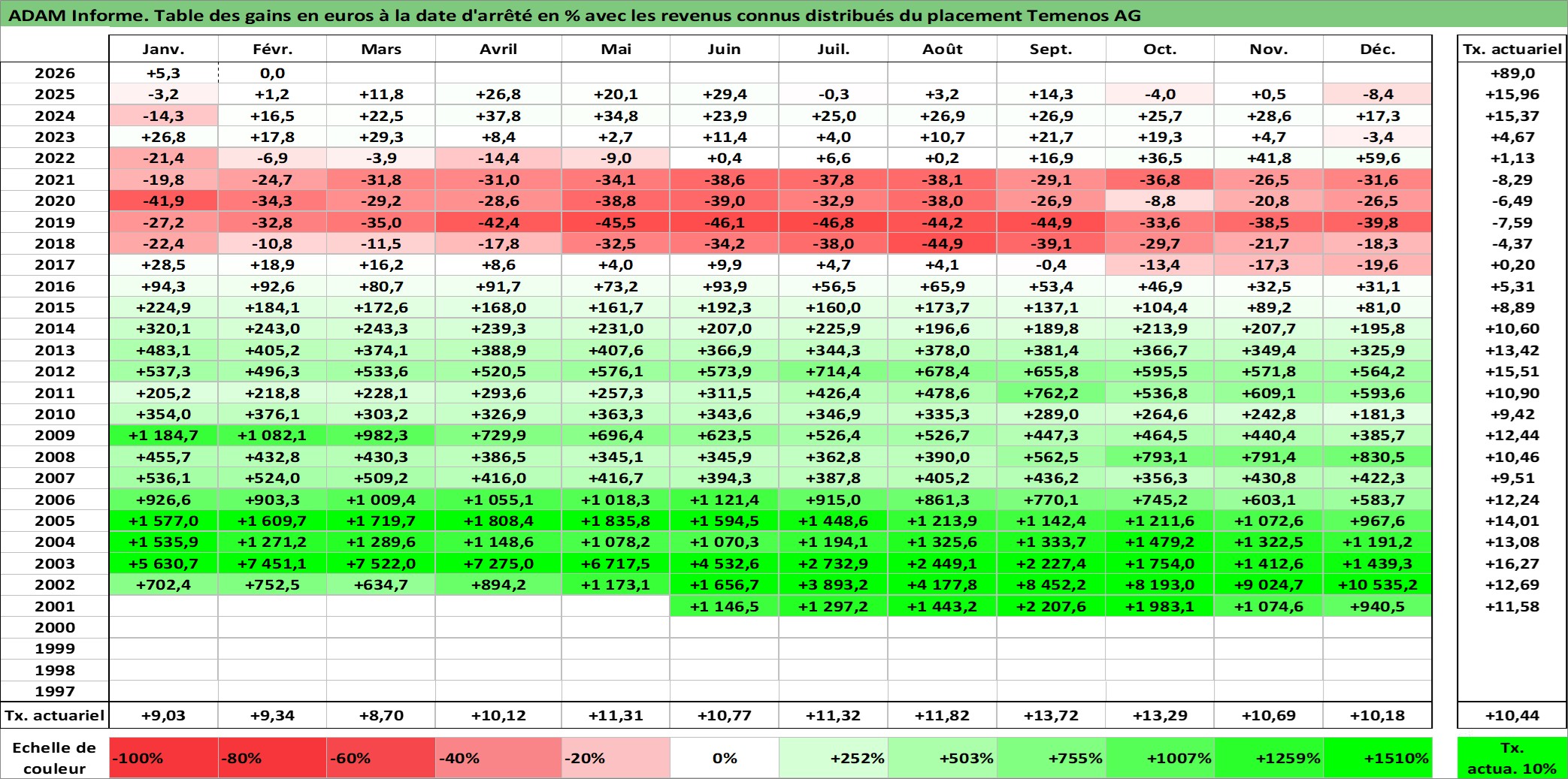Image resolution: width=1568 pixels, height=779 pixels.
Task: Select cell +8 452,2 for September 2002
Action: tap(1051, 584)
